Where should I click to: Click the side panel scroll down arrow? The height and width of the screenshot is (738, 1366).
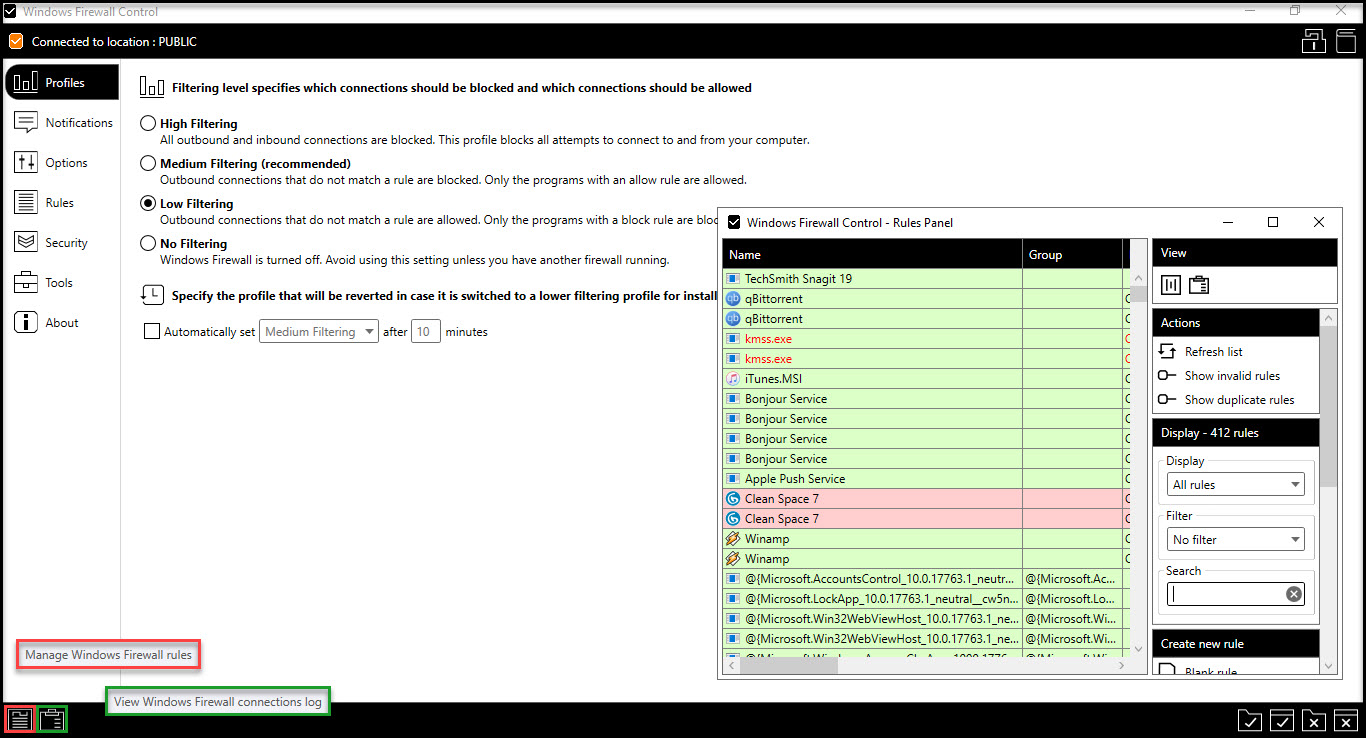point(1328,666)
